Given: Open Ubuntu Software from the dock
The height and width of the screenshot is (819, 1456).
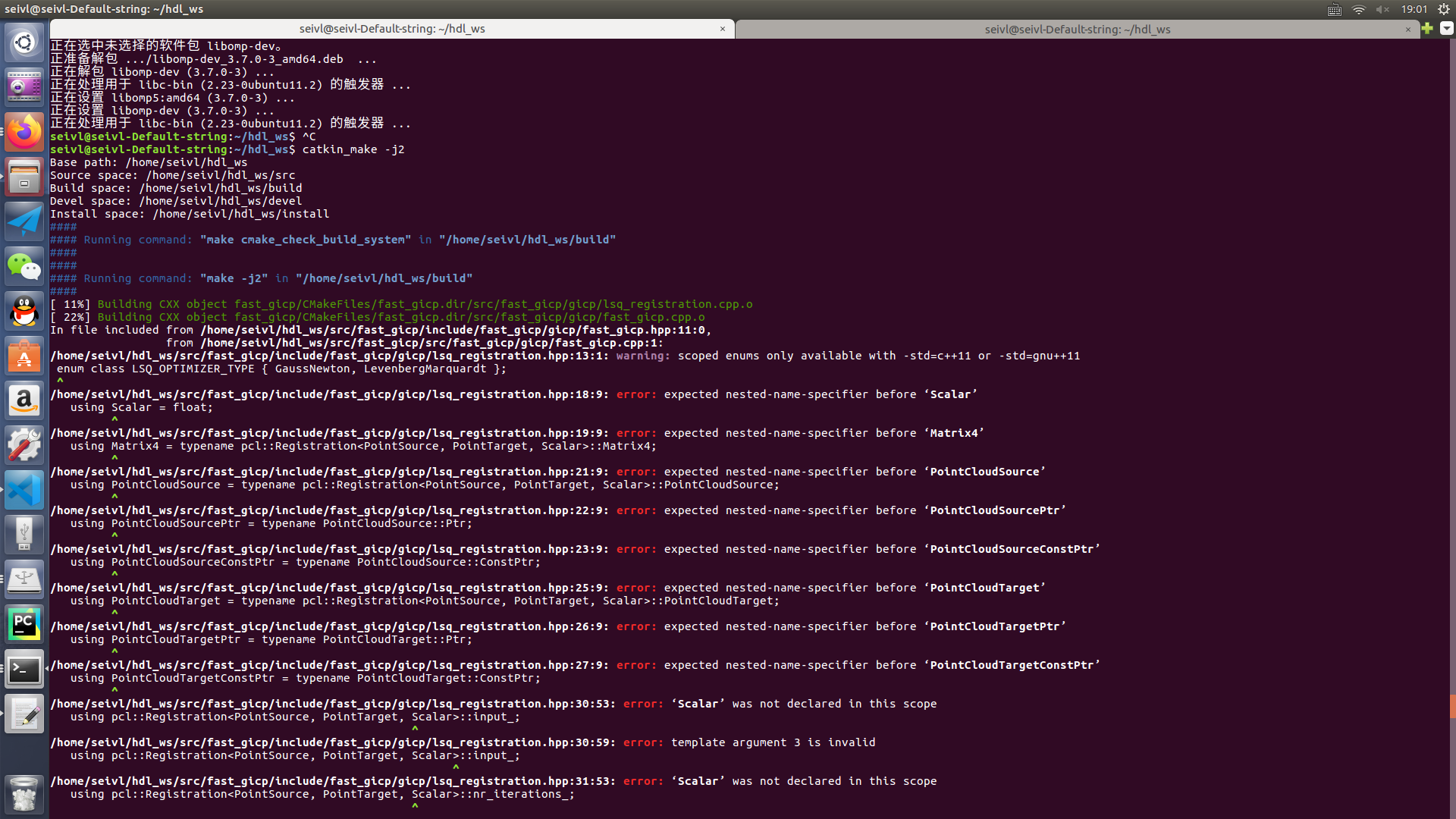Looking at the screenshot, I should [24, 356].
